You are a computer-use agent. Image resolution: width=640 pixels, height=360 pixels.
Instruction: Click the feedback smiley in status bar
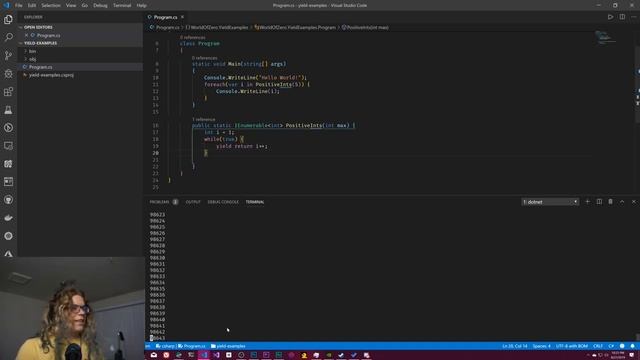622,346
